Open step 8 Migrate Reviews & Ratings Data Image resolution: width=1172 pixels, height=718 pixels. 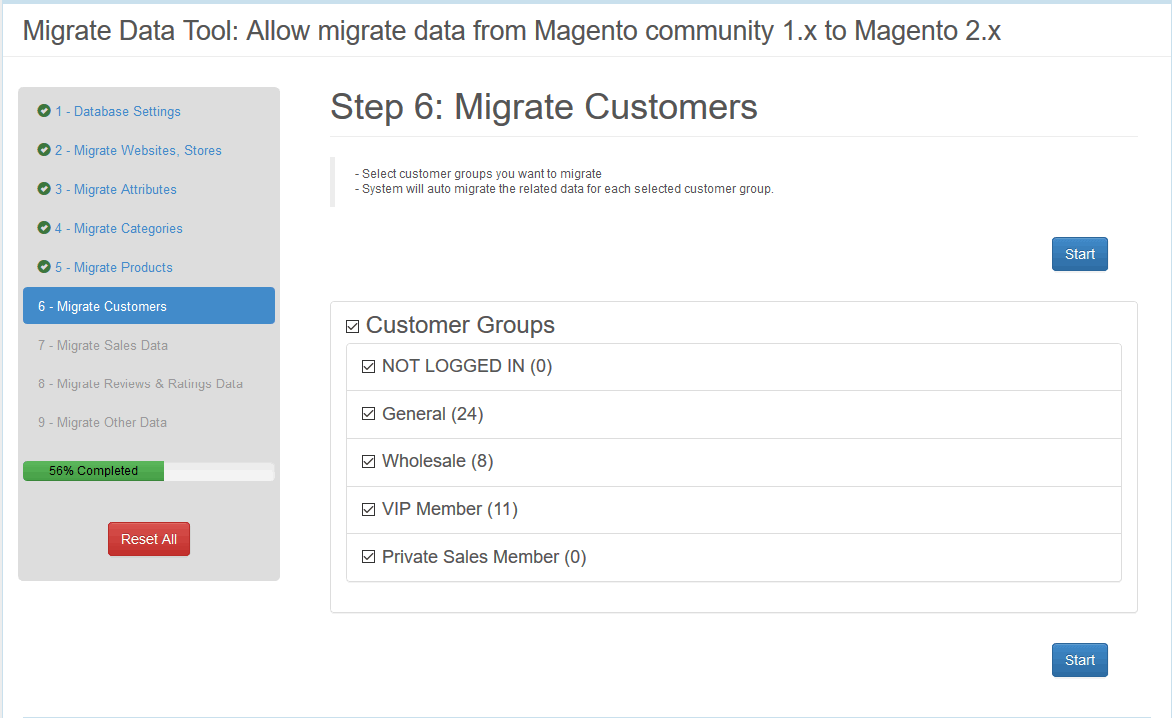(x=140, y=384)
